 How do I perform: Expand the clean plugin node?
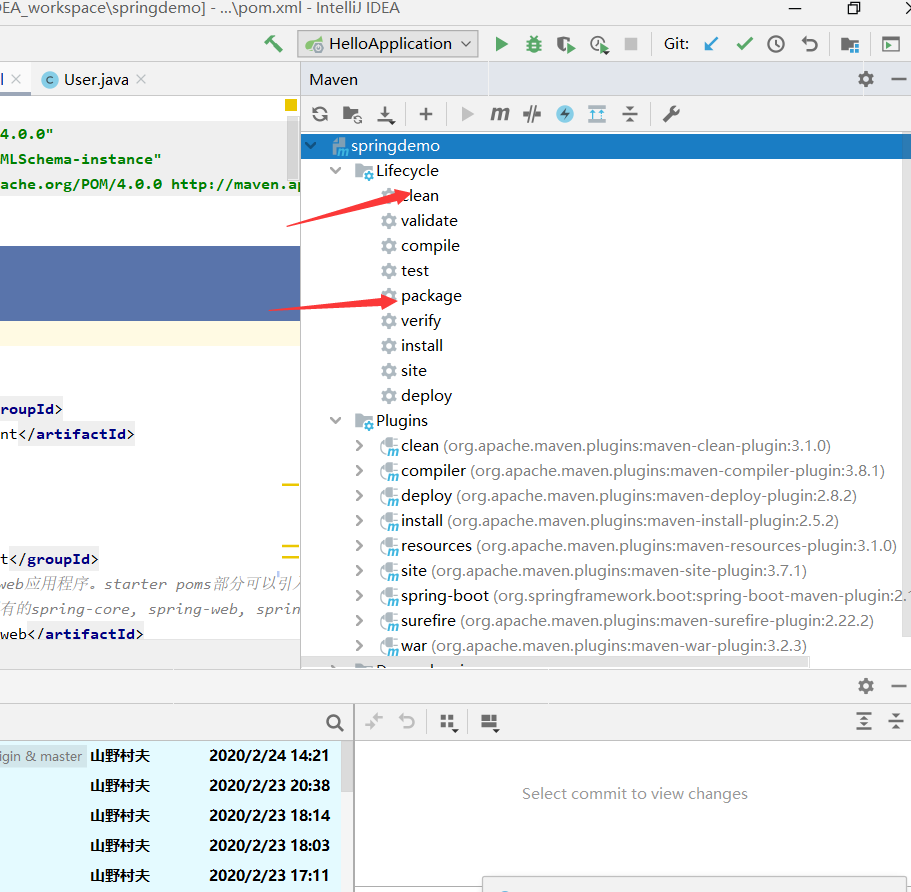(360, 446)
